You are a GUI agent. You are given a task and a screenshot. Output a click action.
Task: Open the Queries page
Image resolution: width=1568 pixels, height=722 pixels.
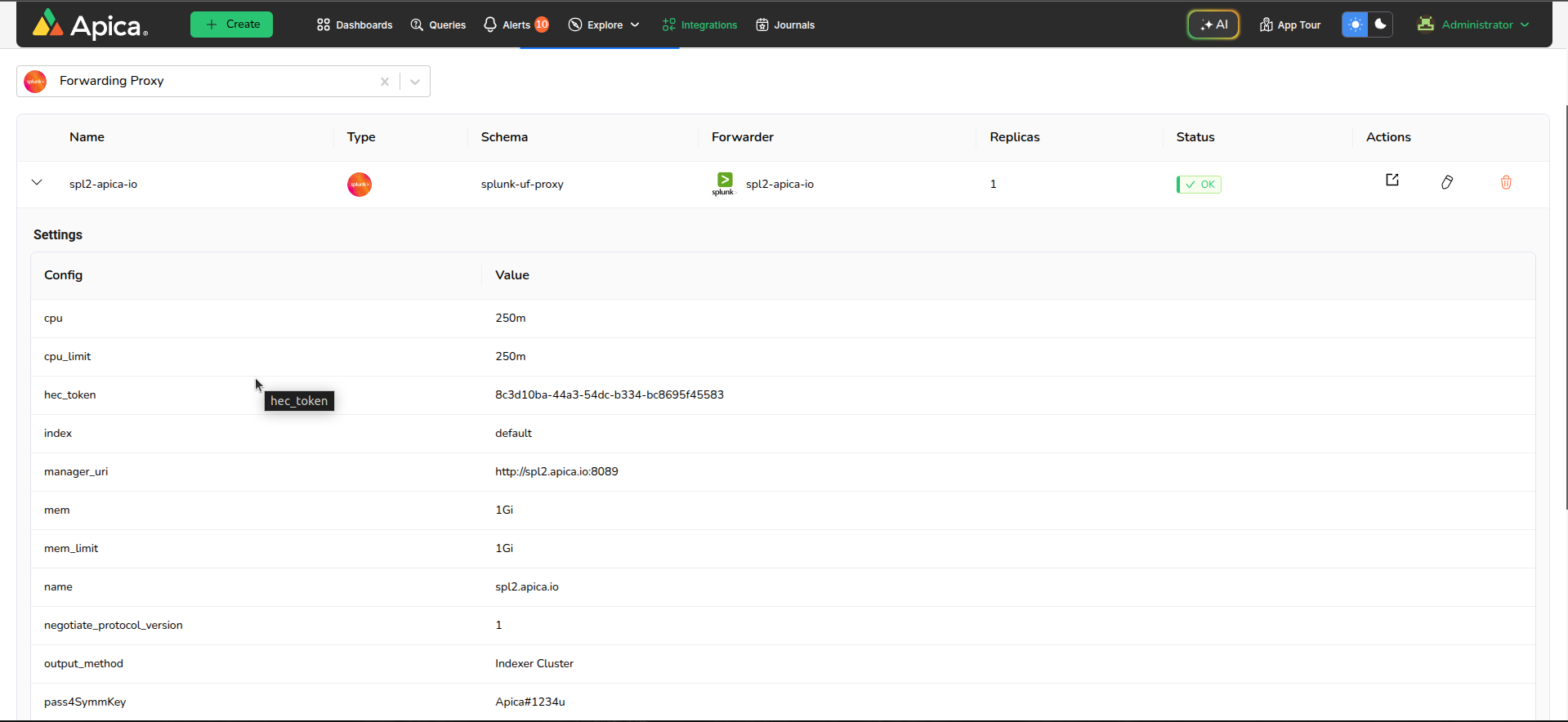click(x=438, y=25)
